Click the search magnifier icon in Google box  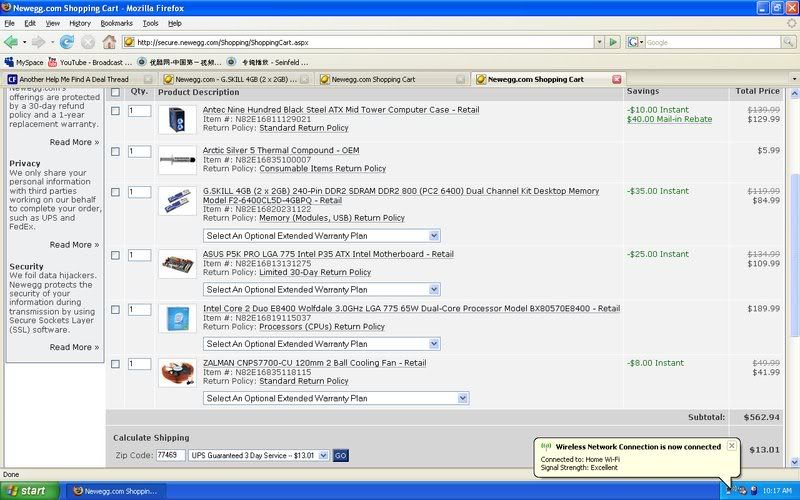pyautogui.click(x=786, y=42)
